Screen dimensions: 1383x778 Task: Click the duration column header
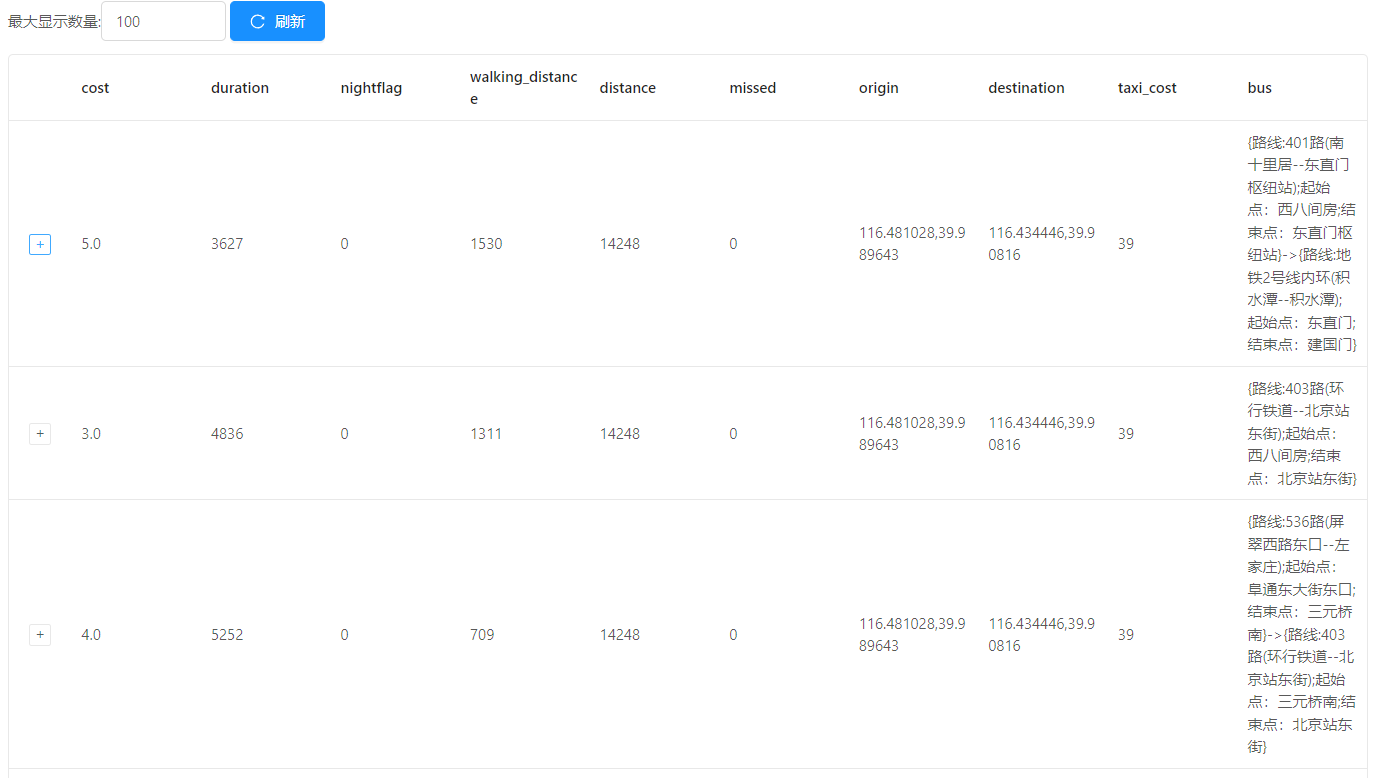pyautogui.click(x=240, y=88)
